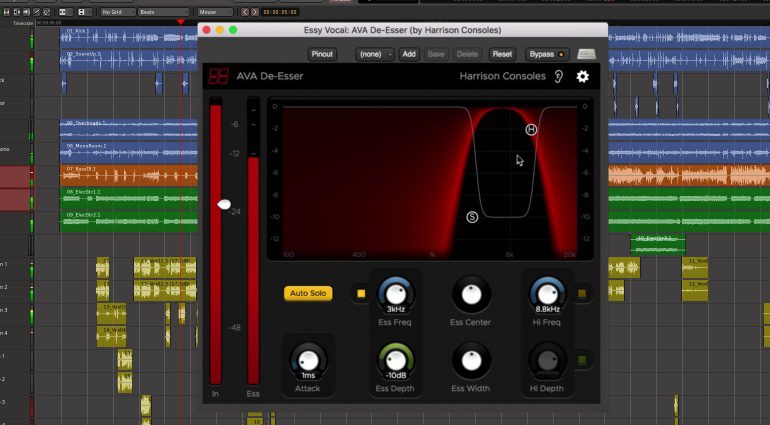Click the Add preset button

[409, 54]
